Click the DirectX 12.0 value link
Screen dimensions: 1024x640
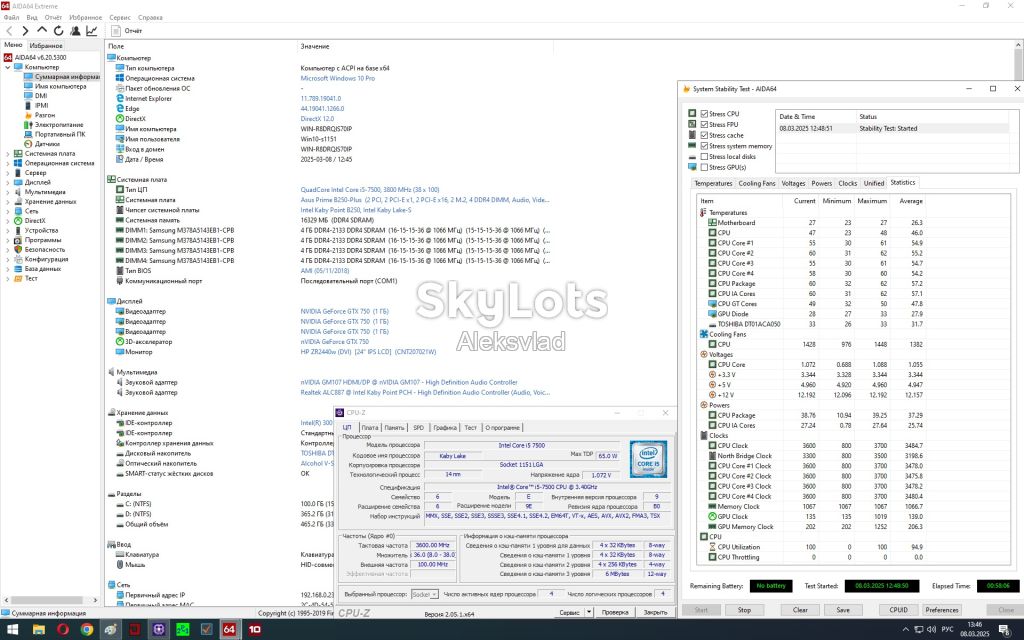click(x=317, y=119)
